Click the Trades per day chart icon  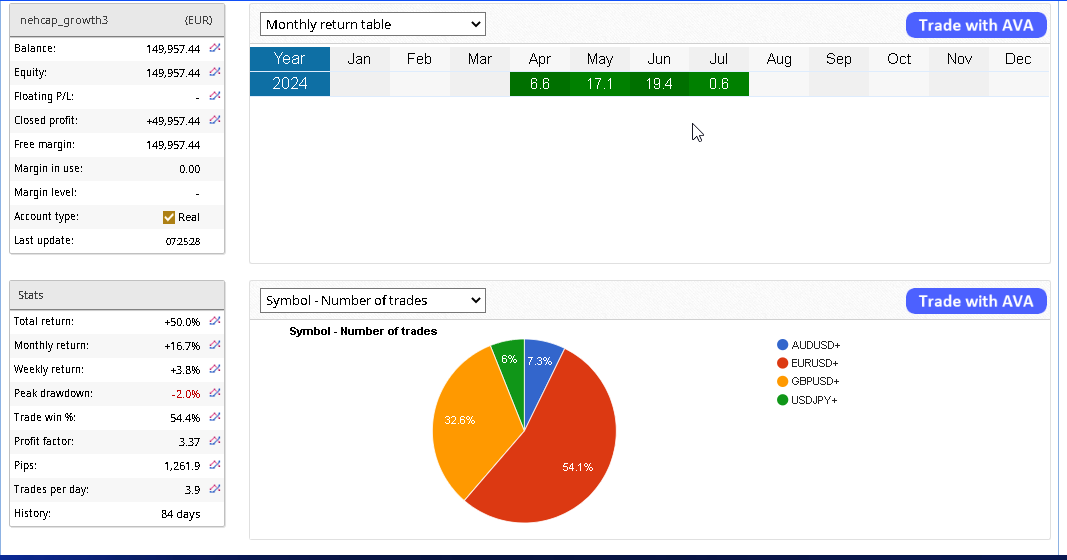[214, 489]
